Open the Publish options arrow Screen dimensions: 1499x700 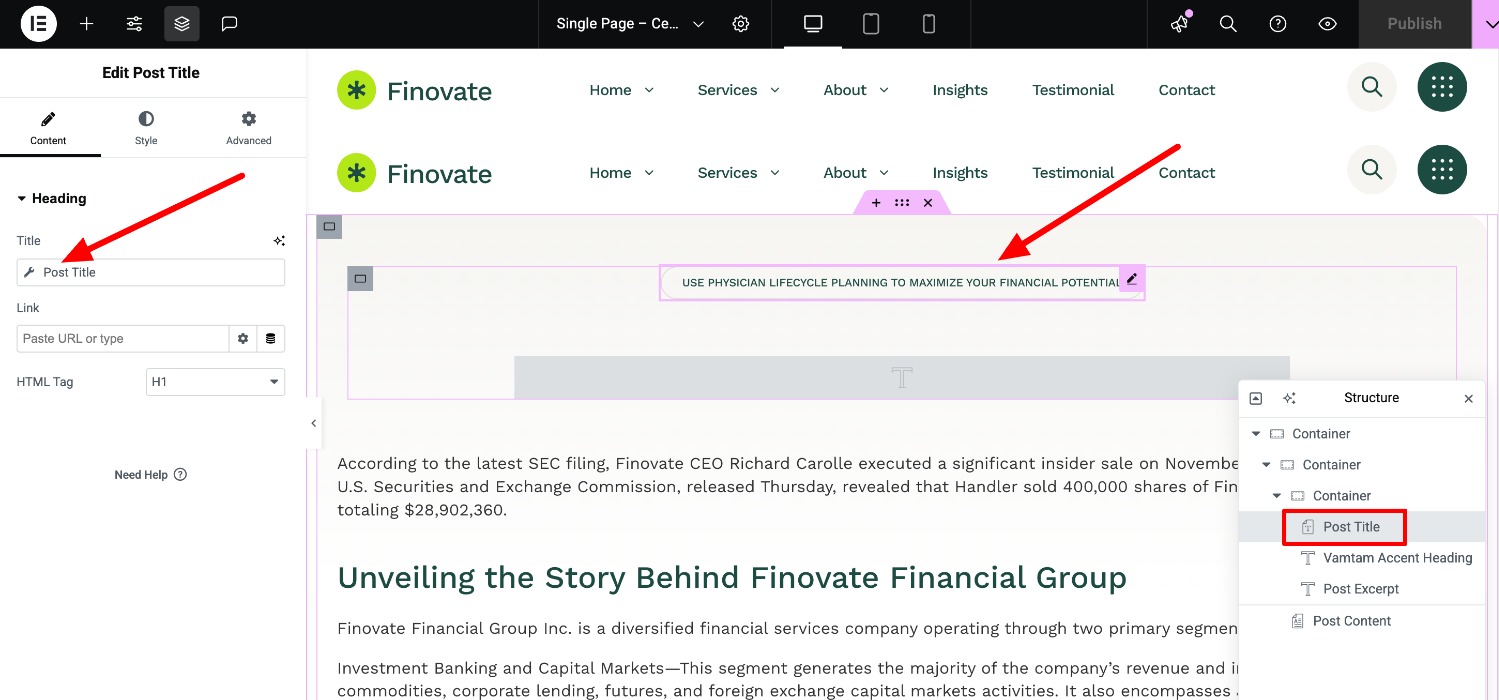click(1485, 24)
